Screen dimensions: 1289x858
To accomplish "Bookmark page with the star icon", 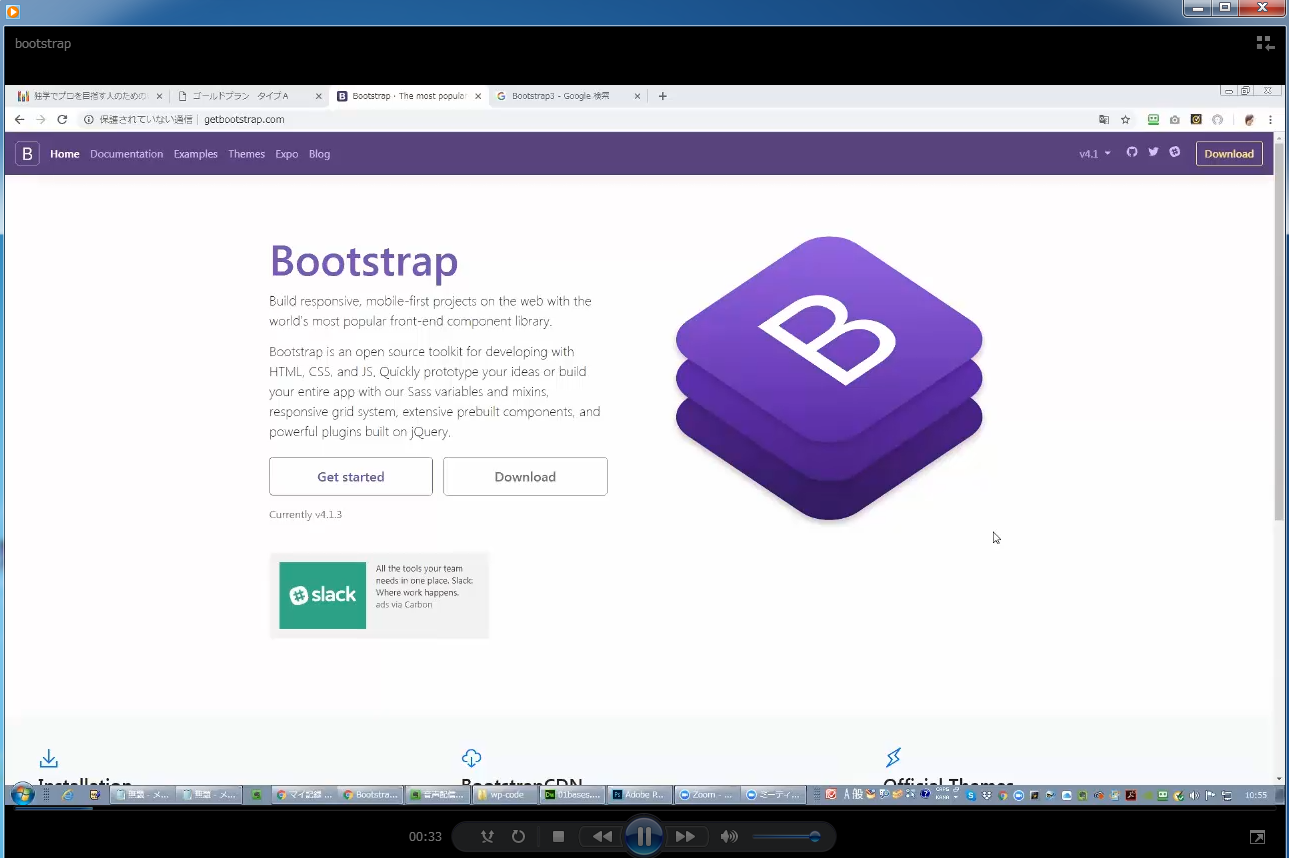I will [x=1125, y=120].
